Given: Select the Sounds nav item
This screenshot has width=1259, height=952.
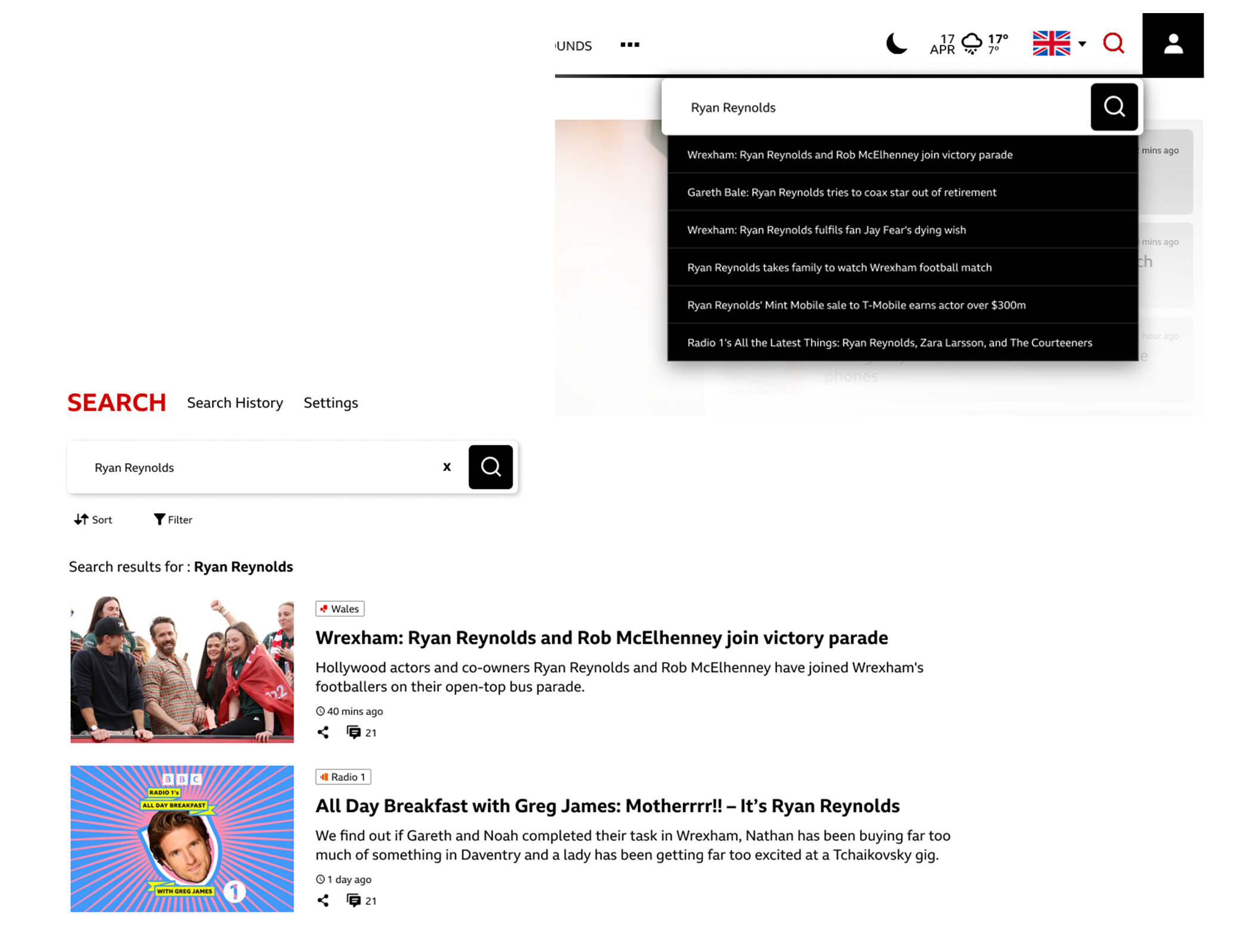Looking at the screenshot, I should [x=573, y=46].
